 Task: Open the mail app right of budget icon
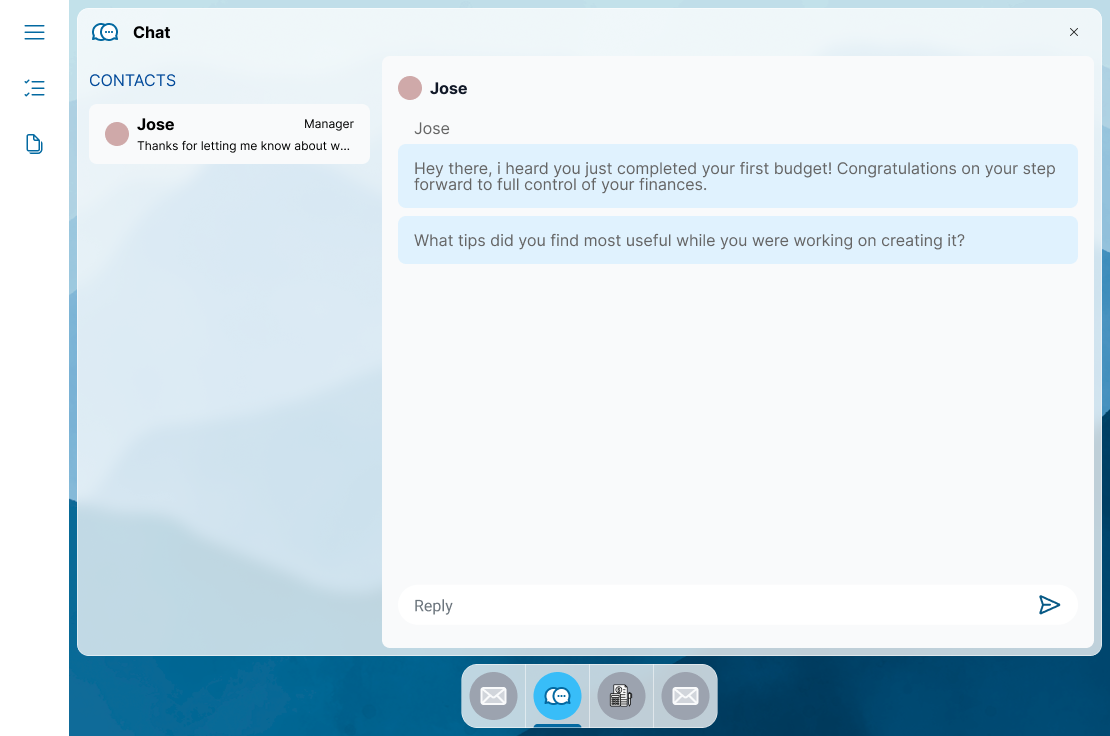[685, 696]
